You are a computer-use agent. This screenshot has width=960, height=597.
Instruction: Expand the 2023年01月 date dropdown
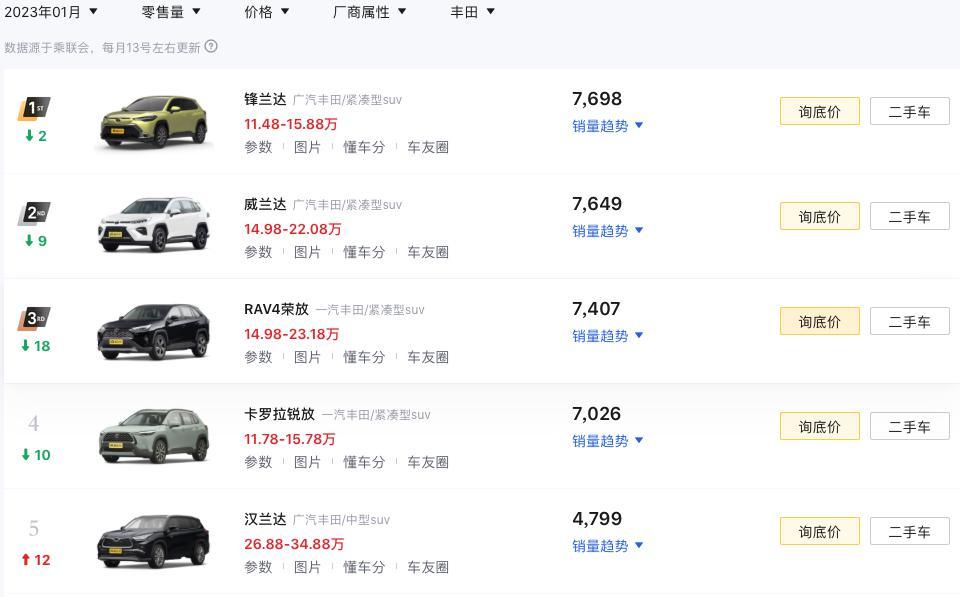coord(51,12)
